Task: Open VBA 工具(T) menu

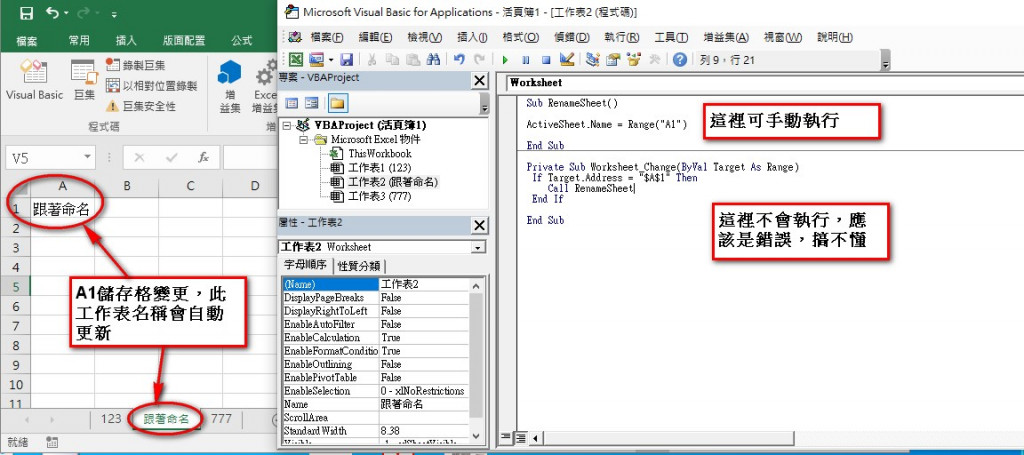Action: point(671,37)
